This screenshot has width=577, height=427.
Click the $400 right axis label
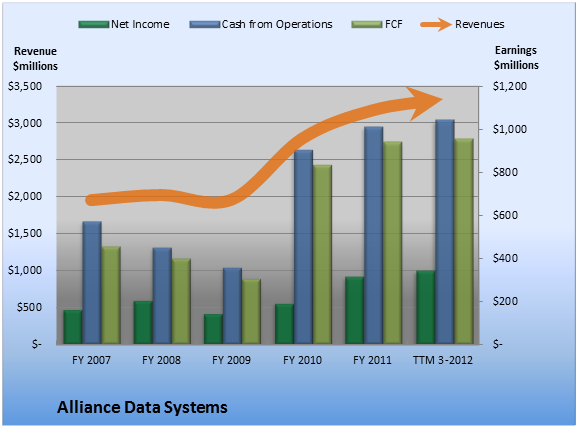(505, 258)
